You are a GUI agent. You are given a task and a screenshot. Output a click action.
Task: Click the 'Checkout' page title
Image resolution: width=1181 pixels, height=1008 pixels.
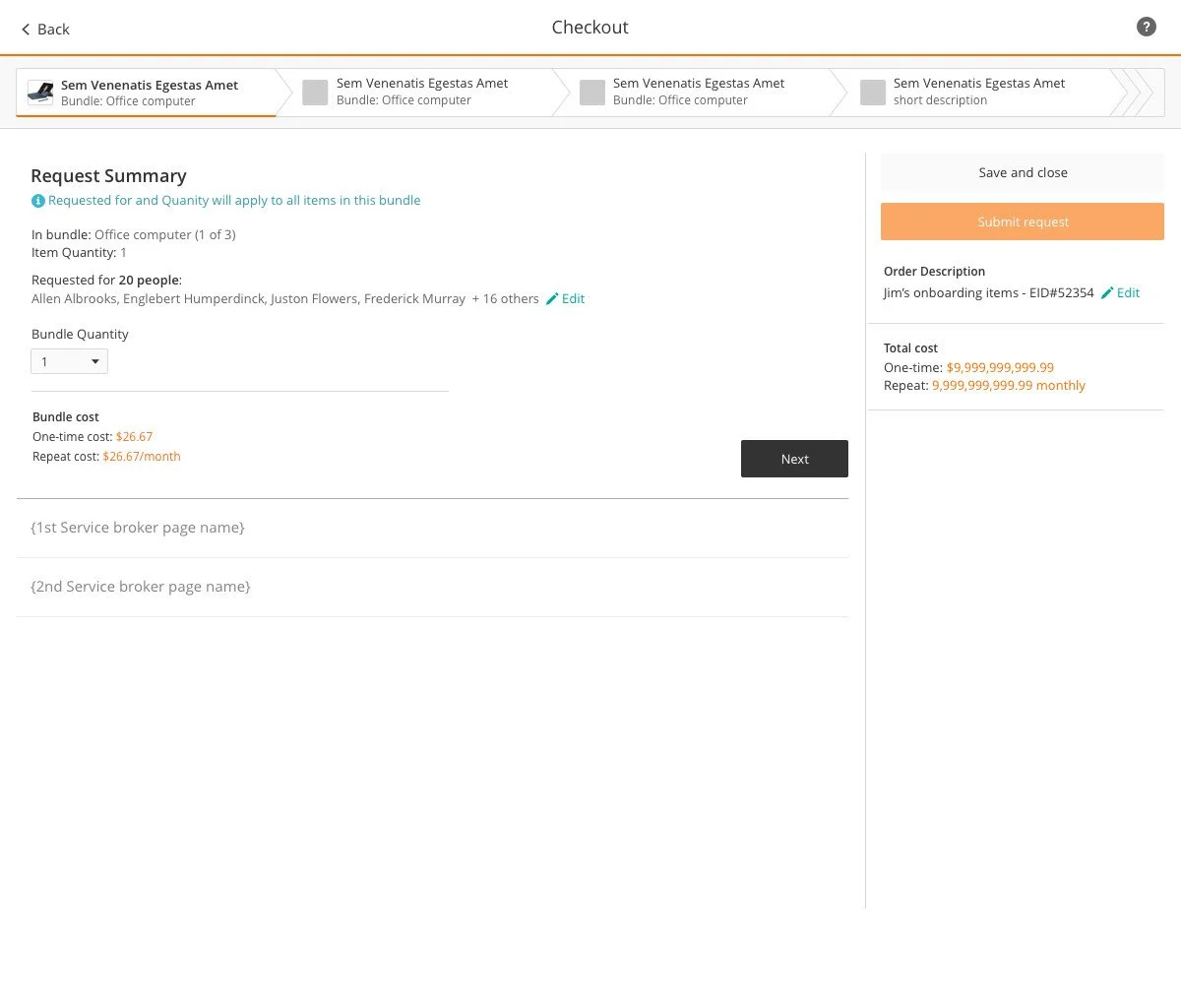(590, 28)
